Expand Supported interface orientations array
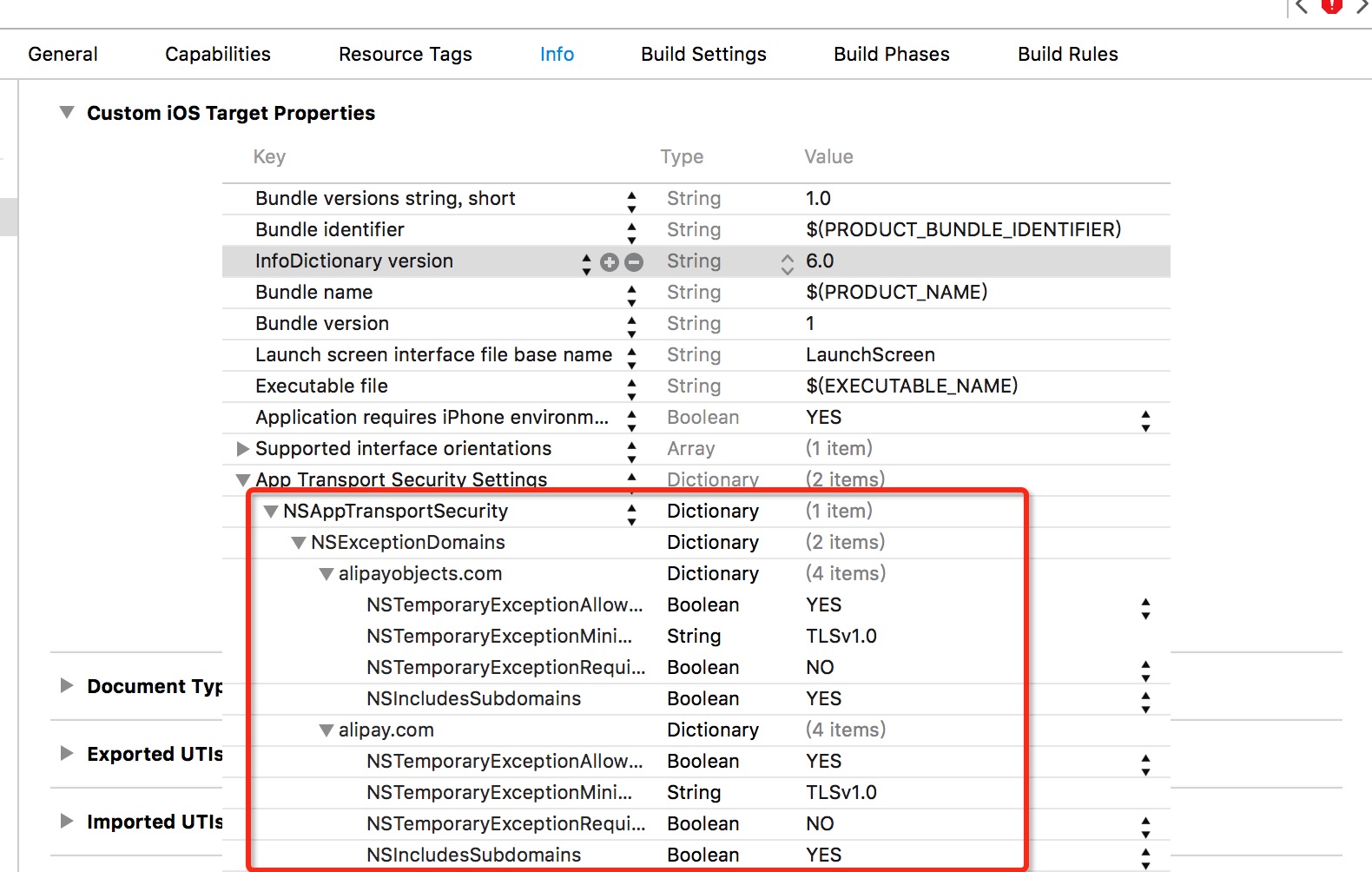This screenshot has width=1372, height=872. click(x=243, y=449)
